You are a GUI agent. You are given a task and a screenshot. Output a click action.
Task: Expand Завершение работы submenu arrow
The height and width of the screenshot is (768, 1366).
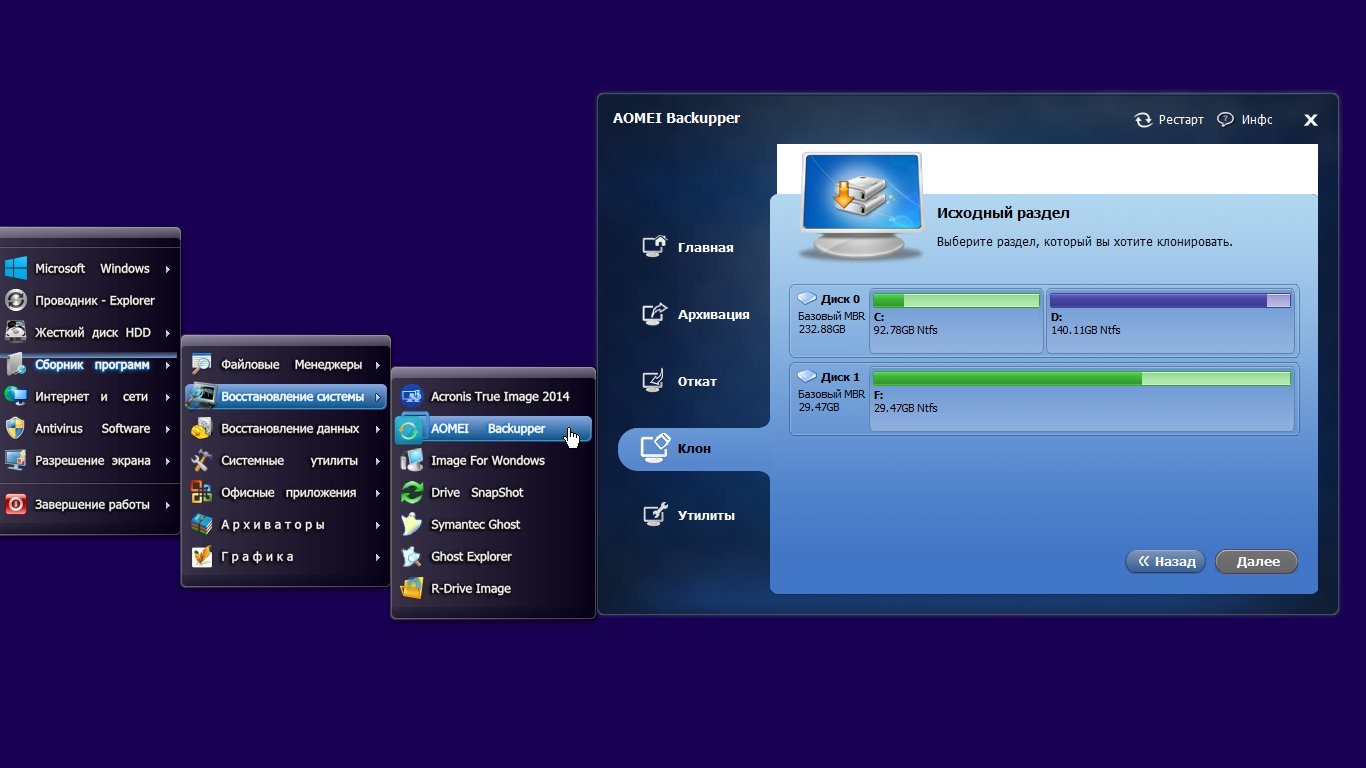point(168,505)
